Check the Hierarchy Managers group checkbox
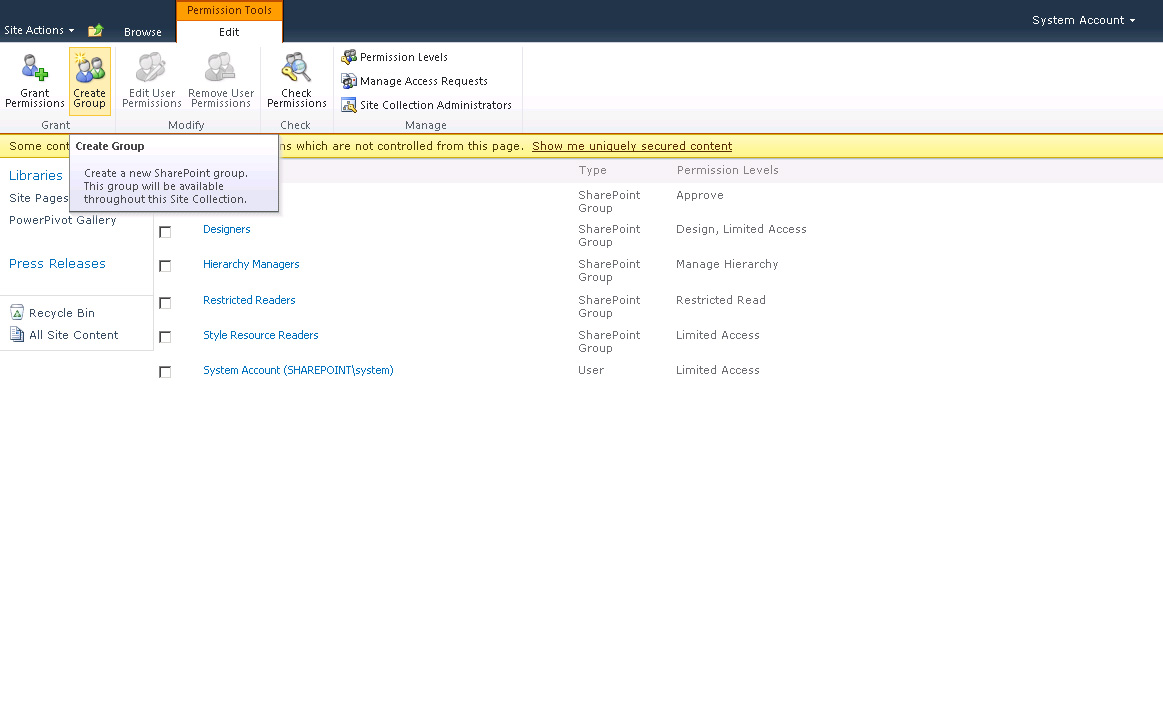Viewport: 1163px width, 721px height. tap(165, 266)
